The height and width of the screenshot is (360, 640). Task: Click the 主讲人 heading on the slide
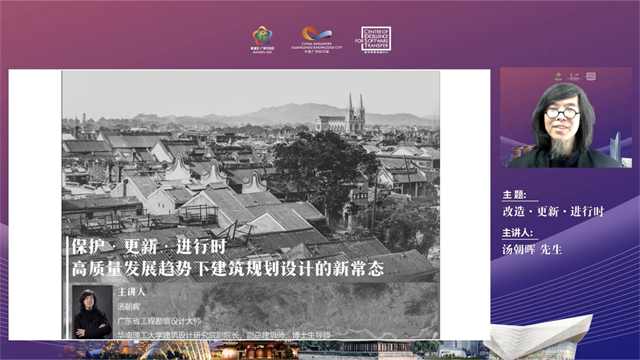(x=131, y=292)
